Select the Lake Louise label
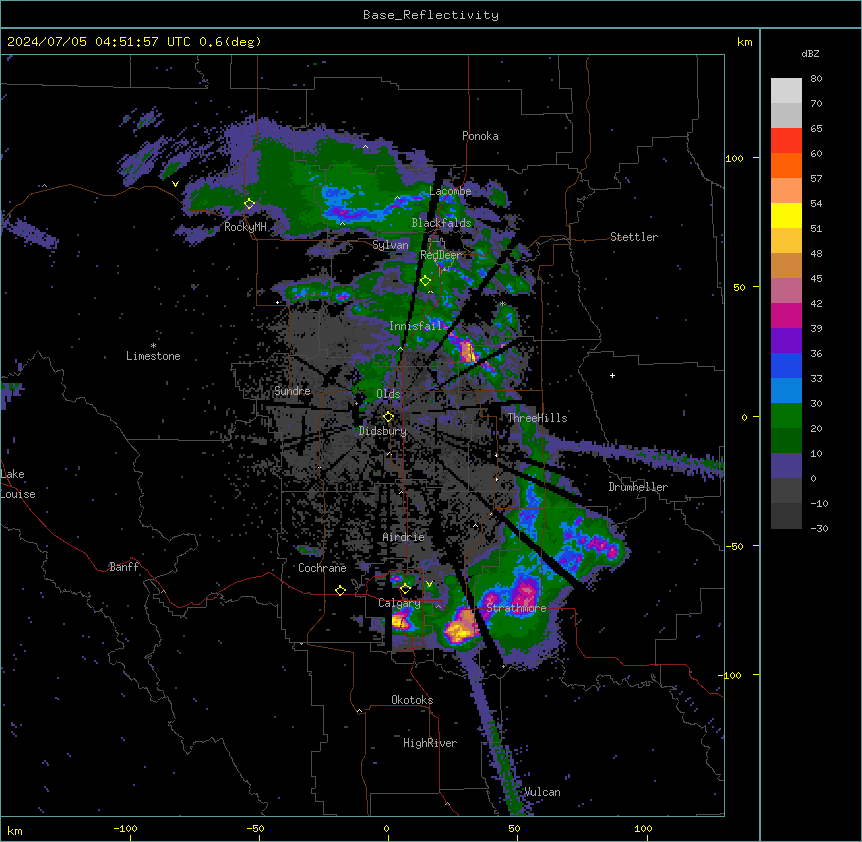 tap(18, 484)
